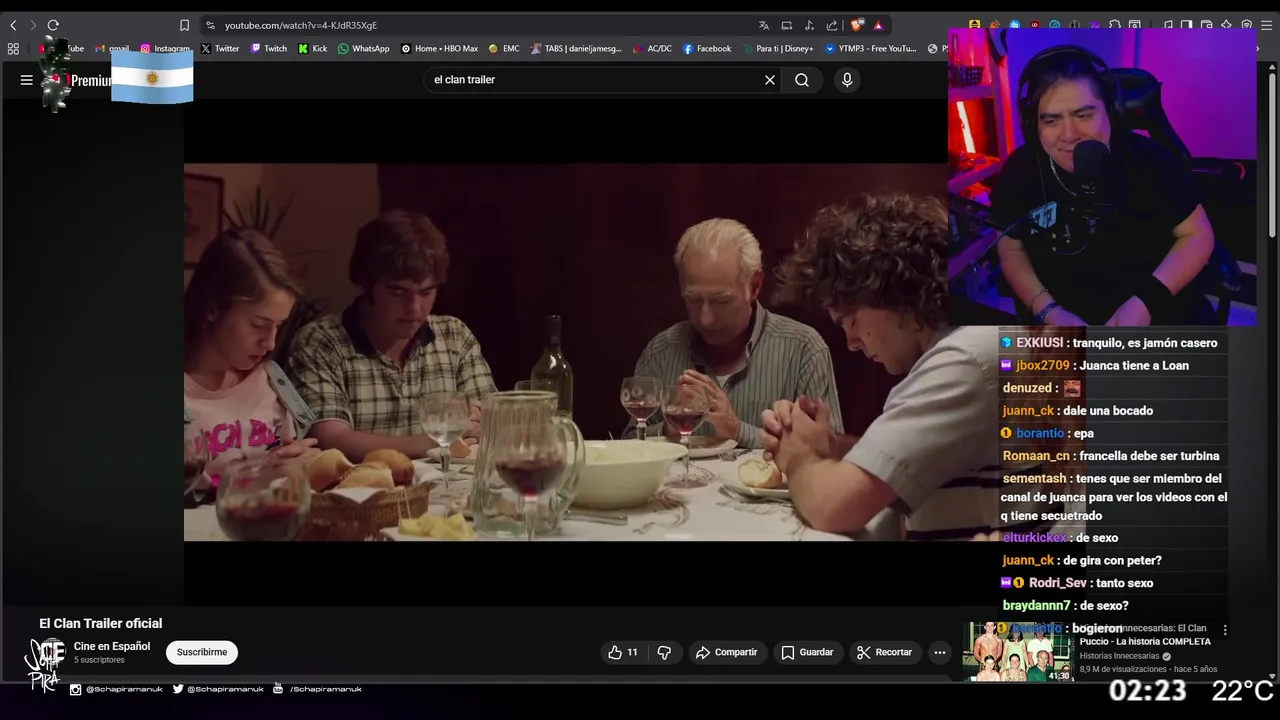Click the address bar URL
Viewport: 1280px width, 720px height.
300,25
